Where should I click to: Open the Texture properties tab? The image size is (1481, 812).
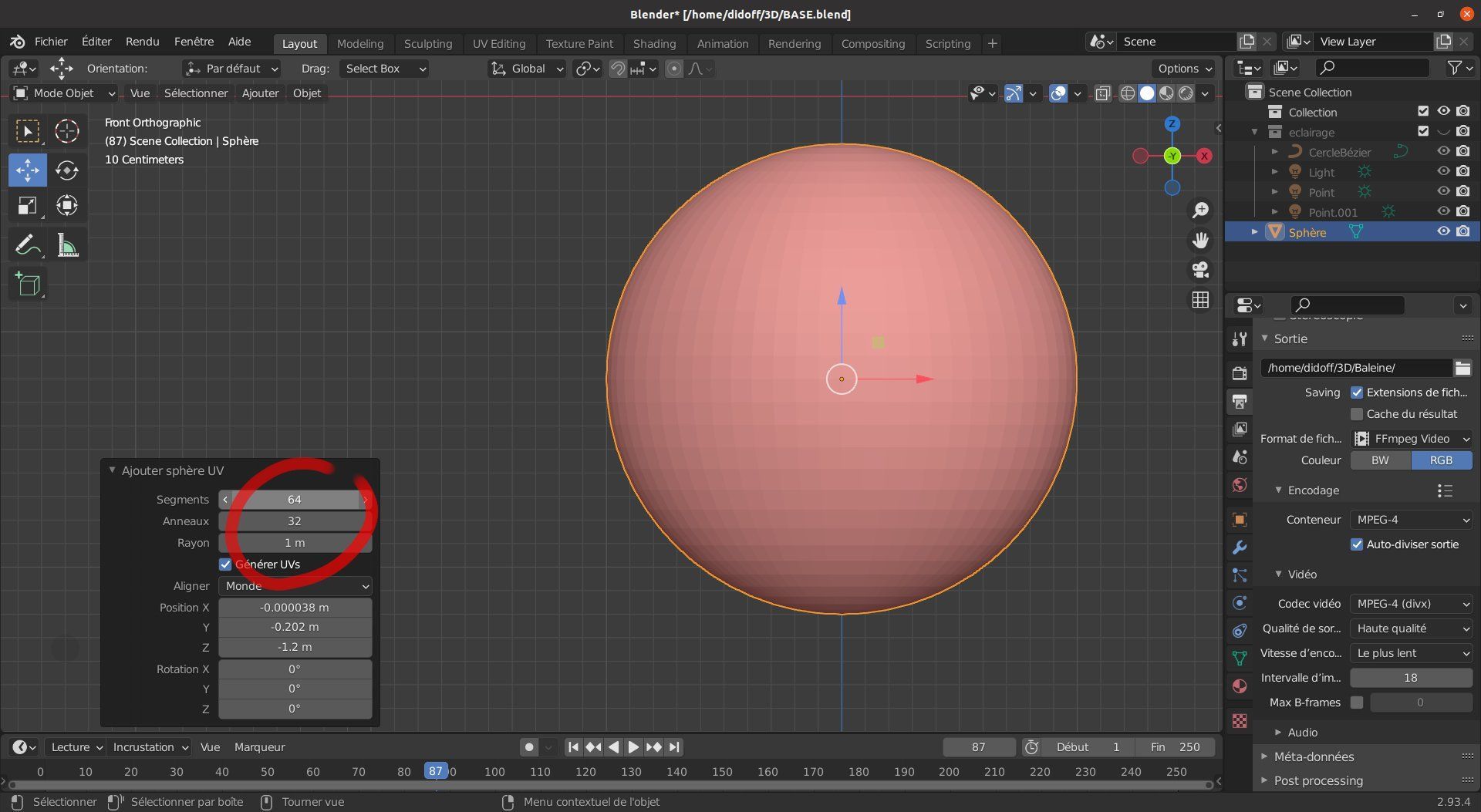pyautogui.click(x=1240, y=720)
